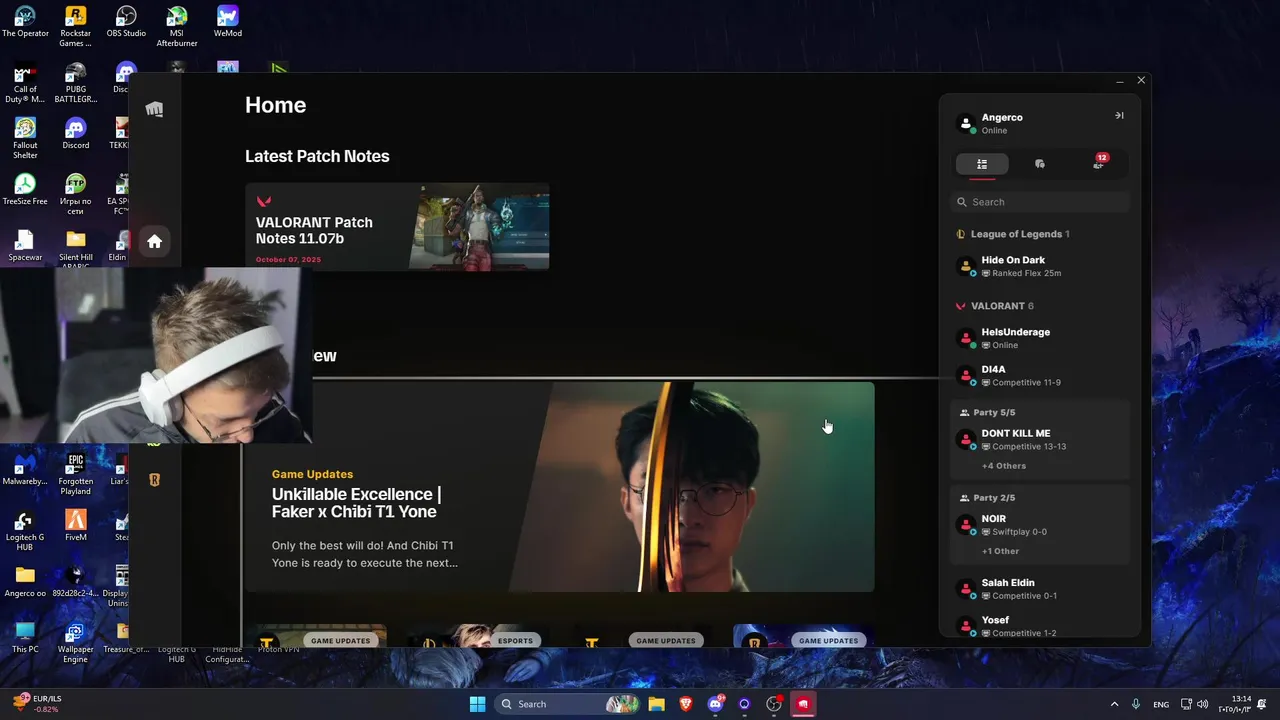Open Riot Client taskbar icon
Image resolution: width=1280 pixels, height=720 pixels.
[803, 704]
